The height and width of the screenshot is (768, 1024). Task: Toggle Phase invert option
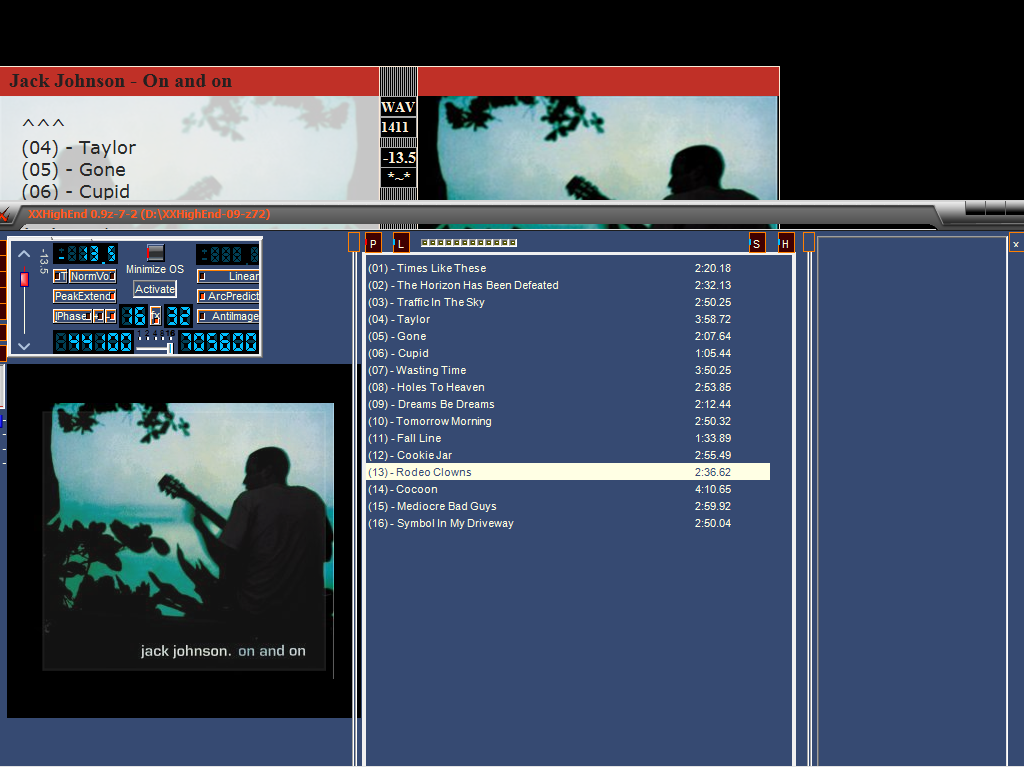(x=72, y=316)
